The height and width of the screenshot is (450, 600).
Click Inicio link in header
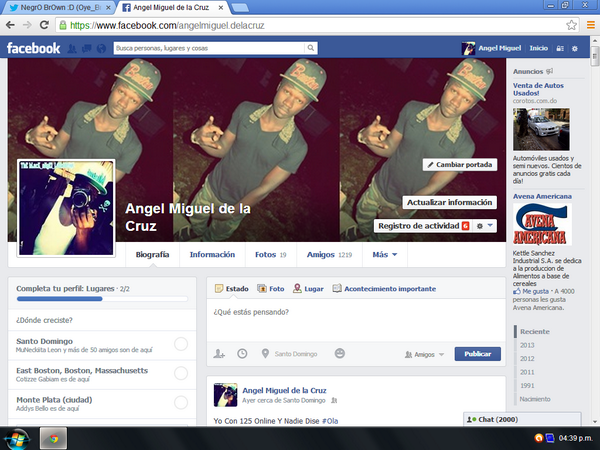pos(538,48)
